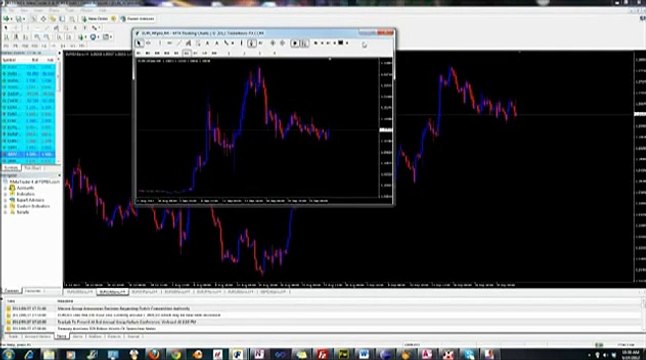Close the Navigator panel
Viewport: 646px width, 360px height.
click(59, 175)
